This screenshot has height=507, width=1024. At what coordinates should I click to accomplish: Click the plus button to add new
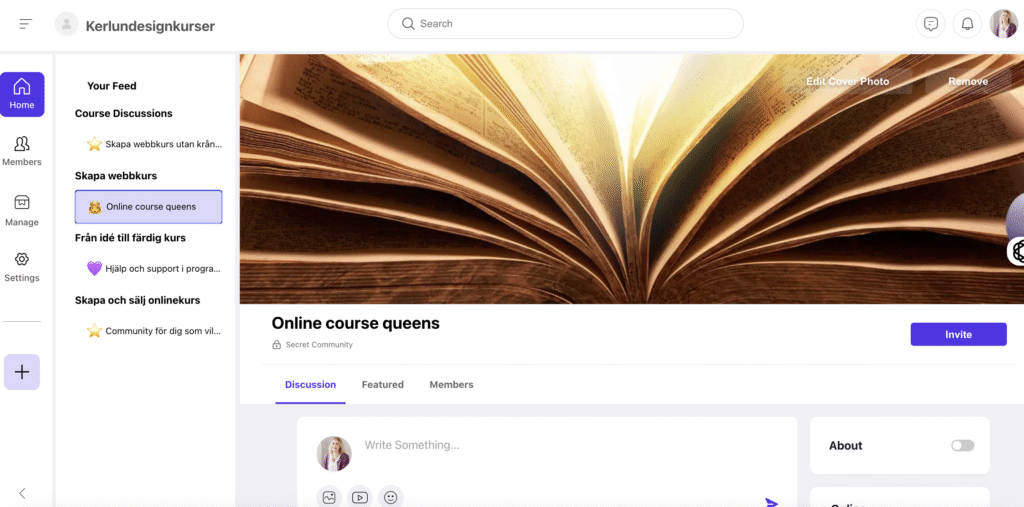pos(22,372)
